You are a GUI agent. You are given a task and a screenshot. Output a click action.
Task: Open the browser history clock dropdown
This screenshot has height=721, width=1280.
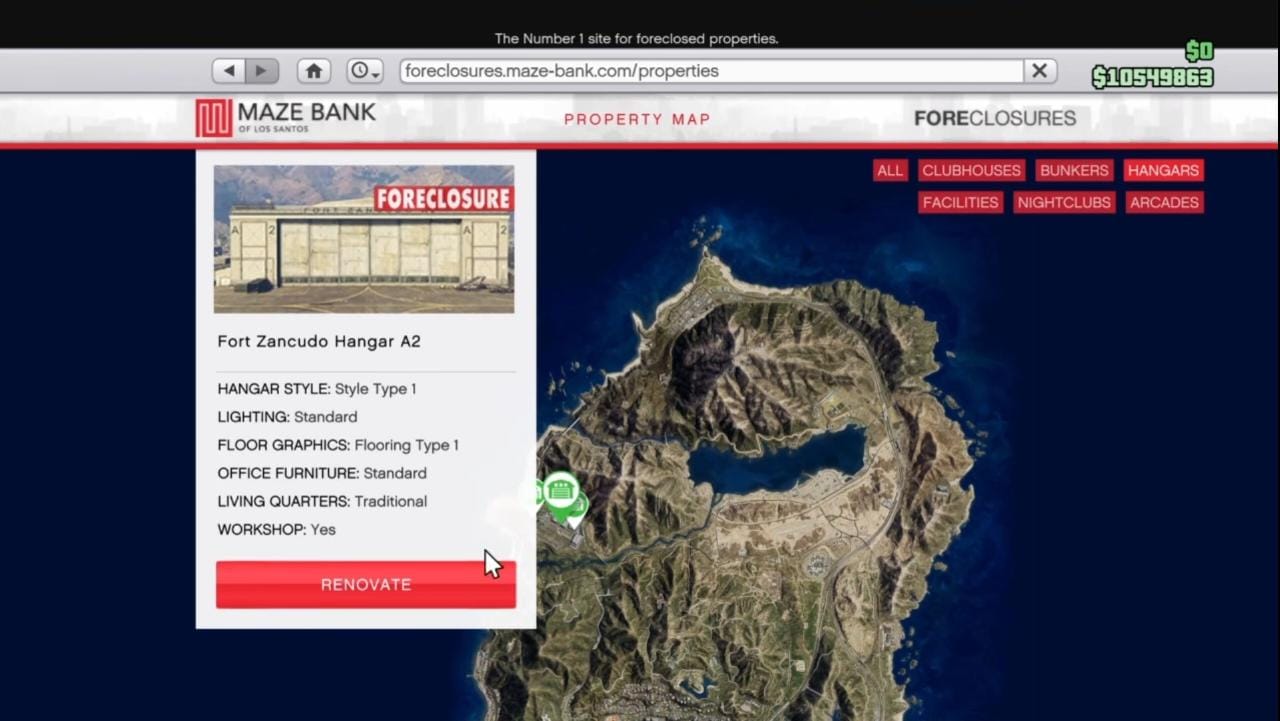(365, 71)
